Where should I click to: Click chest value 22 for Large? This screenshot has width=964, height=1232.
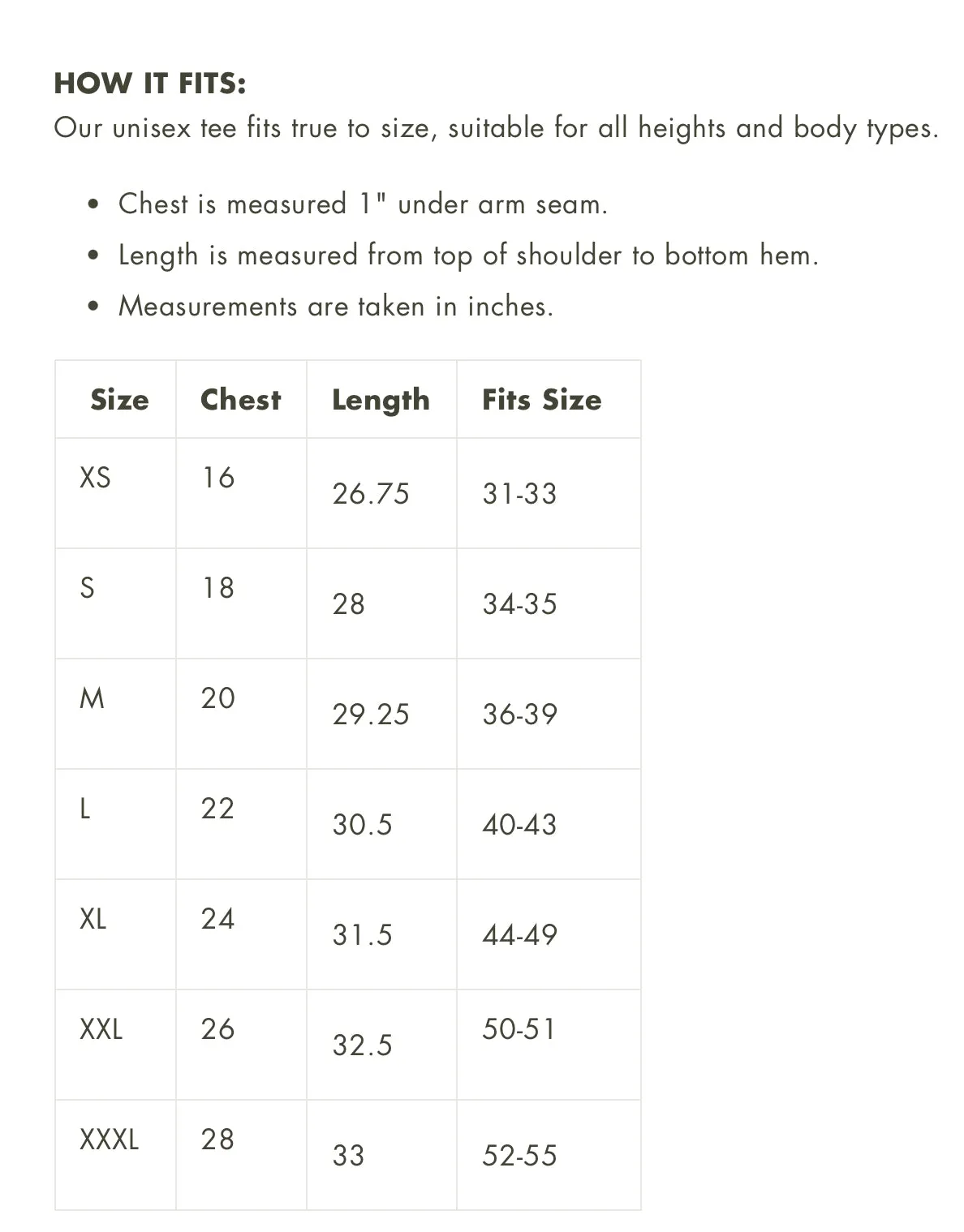coord(217,808)
